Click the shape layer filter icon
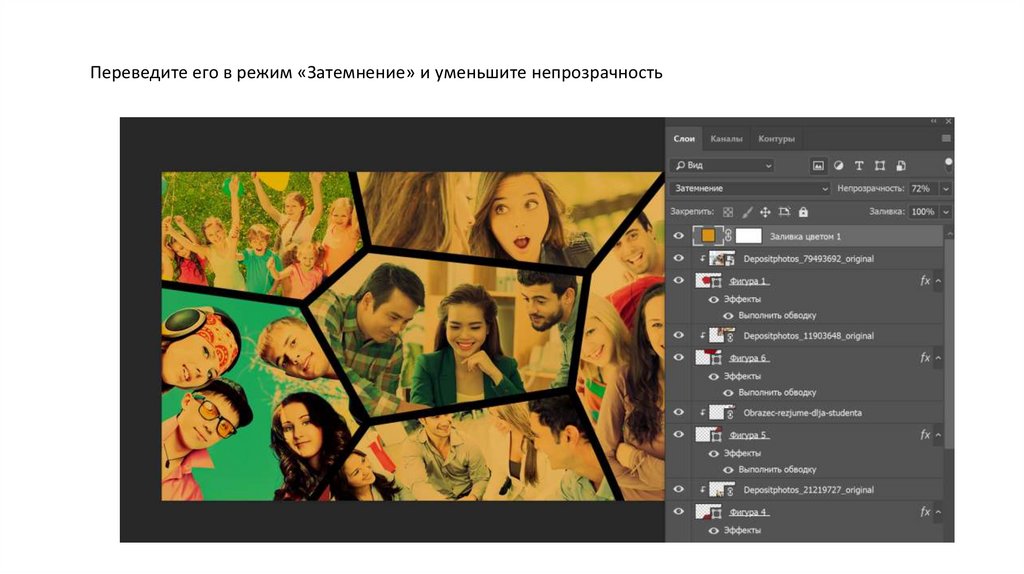The height and width of the screenshot is (574, 1024). pos(880,165)
